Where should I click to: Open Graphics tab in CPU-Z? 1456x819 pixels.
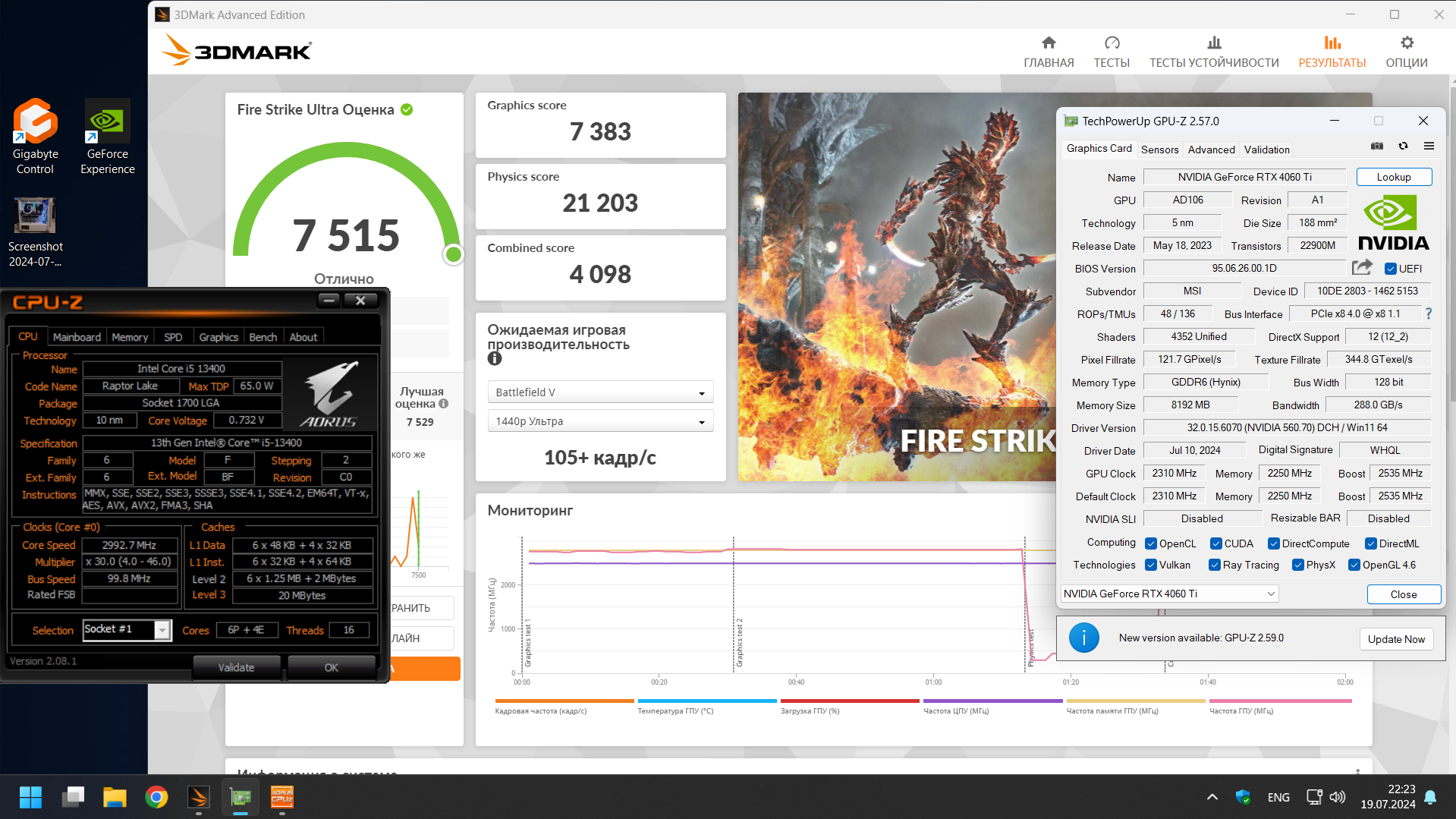click(x=219, y=337)
